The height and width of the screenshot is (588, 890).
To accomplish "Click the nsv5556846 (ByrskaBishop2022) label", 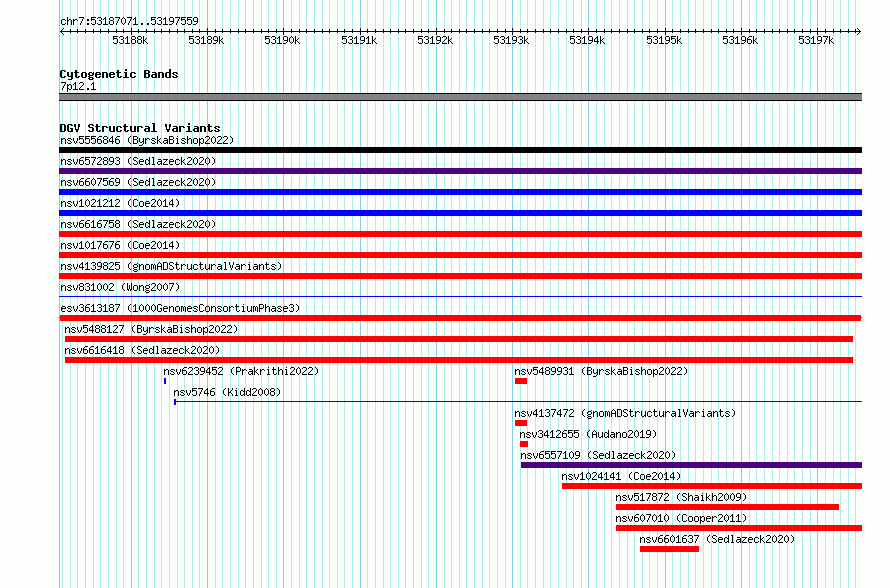I will point(147,140).
